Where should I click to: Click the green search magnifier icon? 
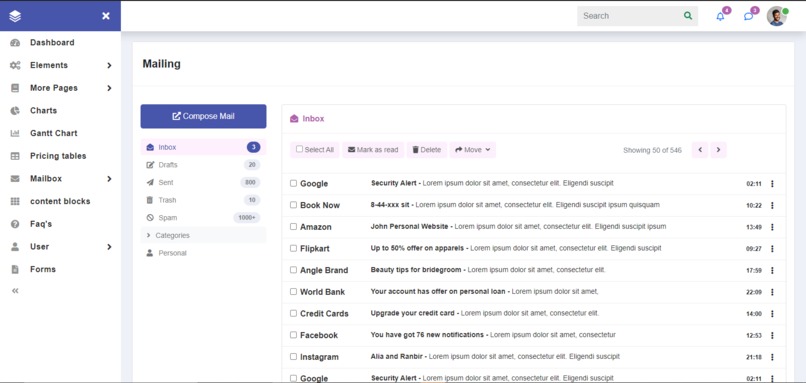688,16
